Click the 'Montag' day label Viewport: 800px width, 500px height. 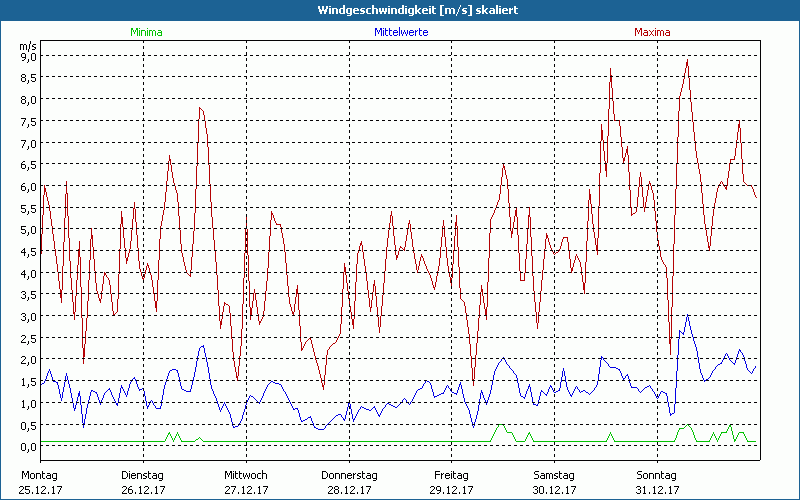pyautogui.click(x=39, y=475)
